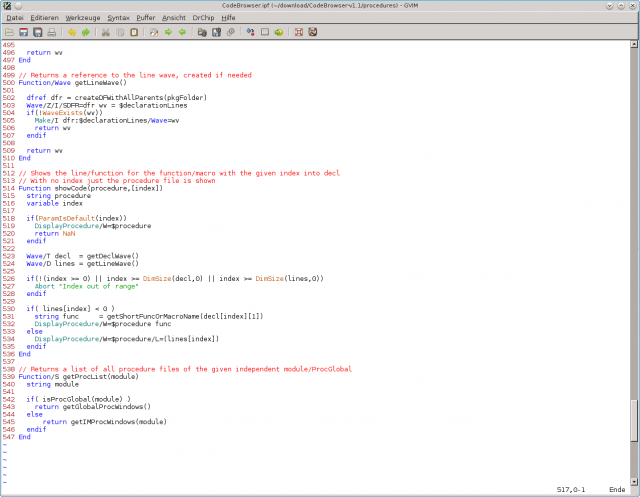Screen dimensions: 640x497
Task: Open the Find and Replace toolbar icon
Action: point(154,32)
